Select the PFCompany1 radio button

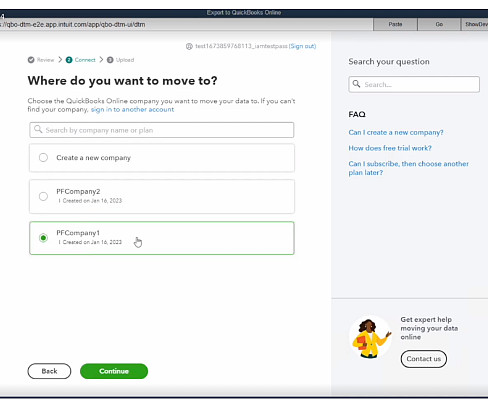coord(43,238)
